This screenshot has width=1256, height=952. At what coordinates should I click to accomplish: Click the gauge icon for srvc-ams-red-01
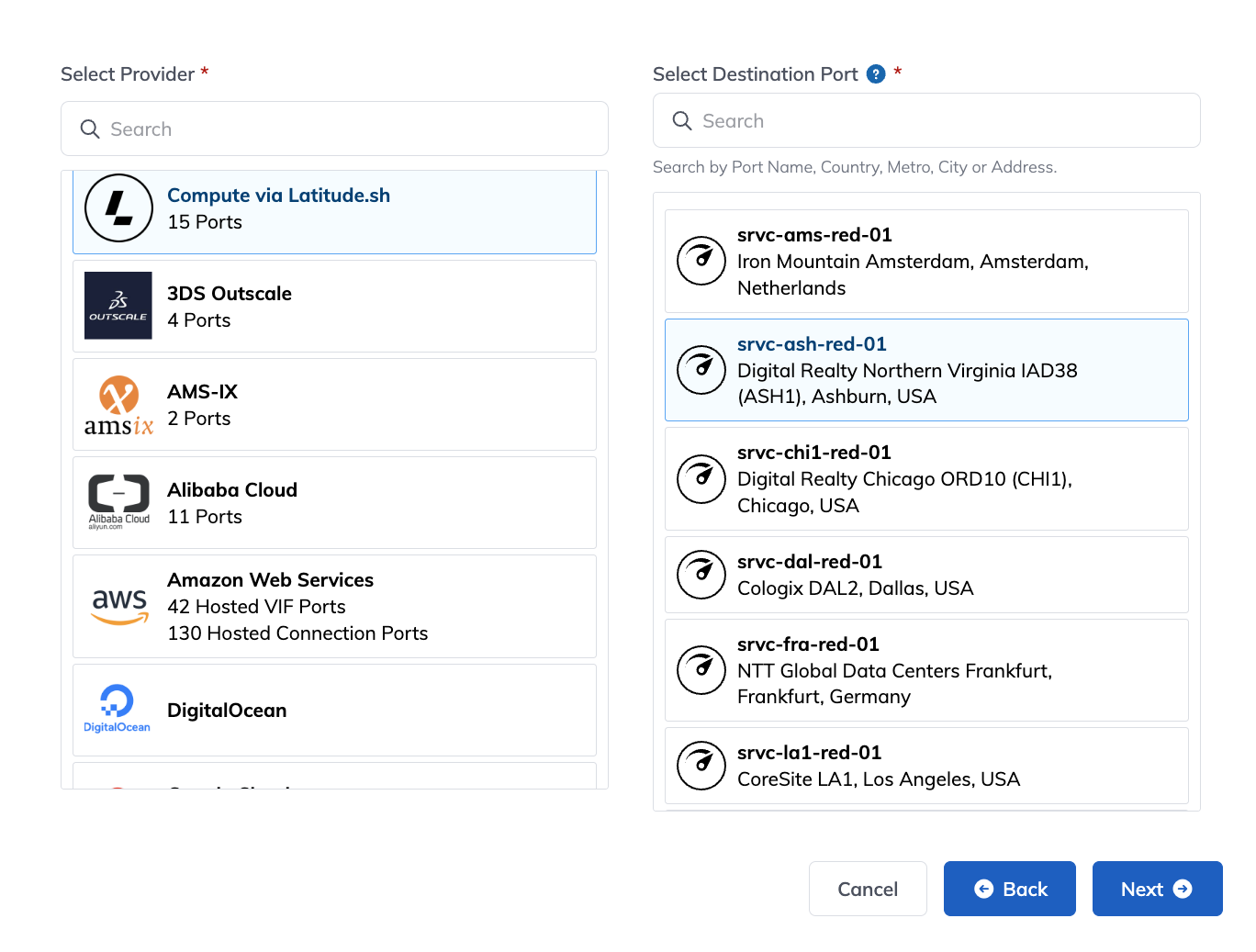tap(701, 261)
